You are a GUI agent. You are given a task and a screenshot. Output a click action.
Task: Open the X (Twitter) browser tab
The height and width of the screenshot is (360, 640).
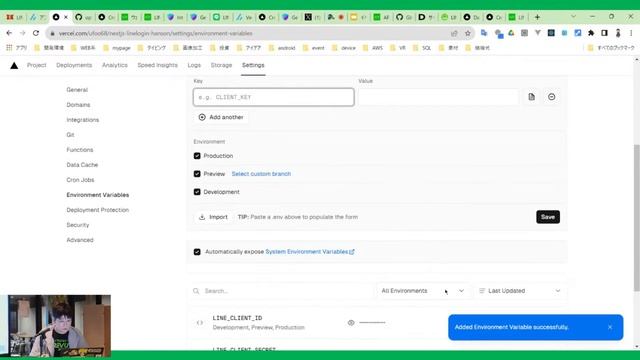(x=312, y=17)
